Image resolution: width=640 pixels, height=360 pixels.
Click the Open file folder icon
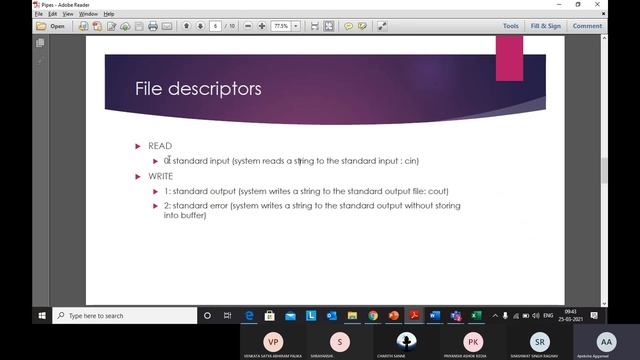pos(41,26)
